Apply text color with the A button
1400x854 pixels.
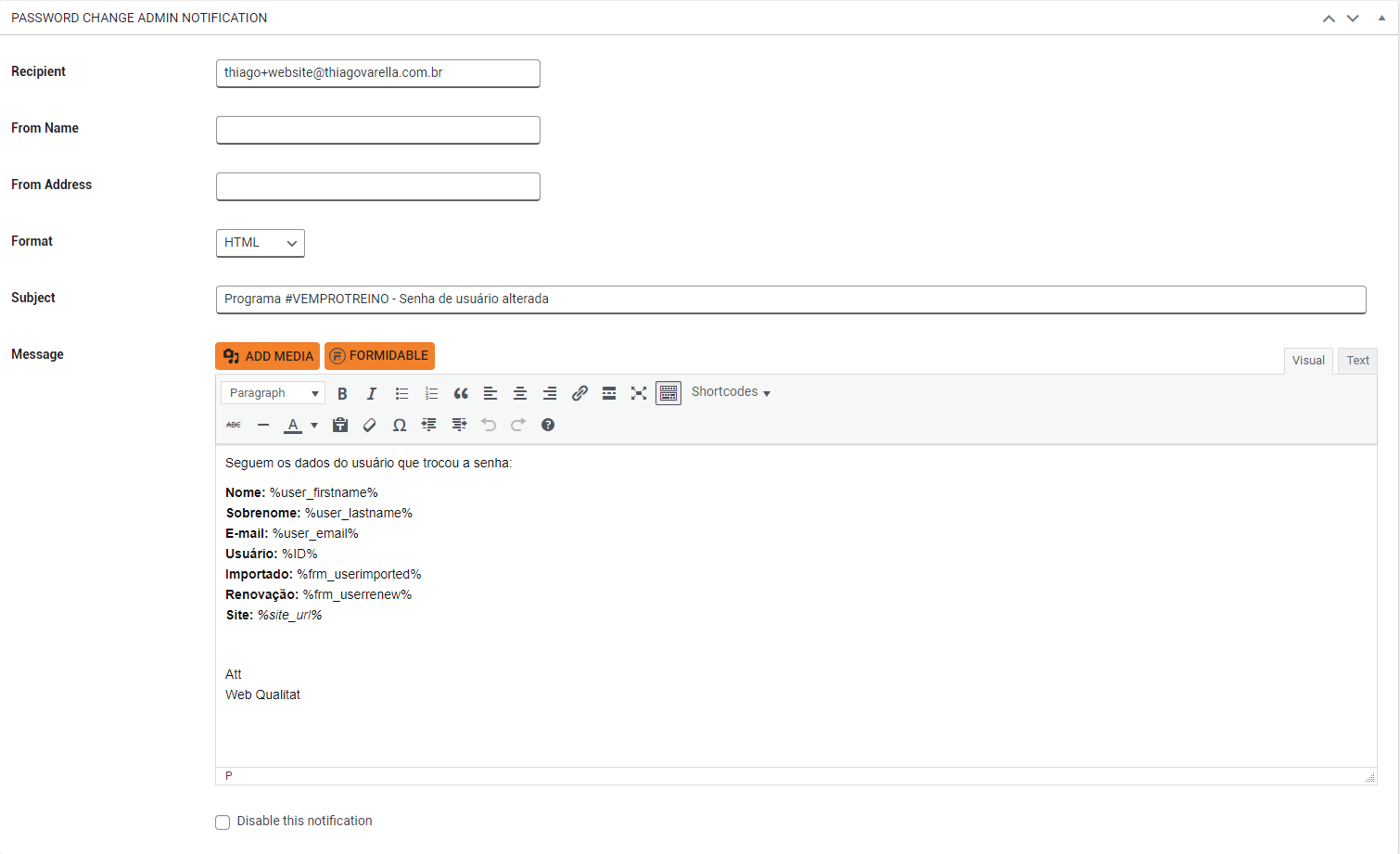point(293,425)
